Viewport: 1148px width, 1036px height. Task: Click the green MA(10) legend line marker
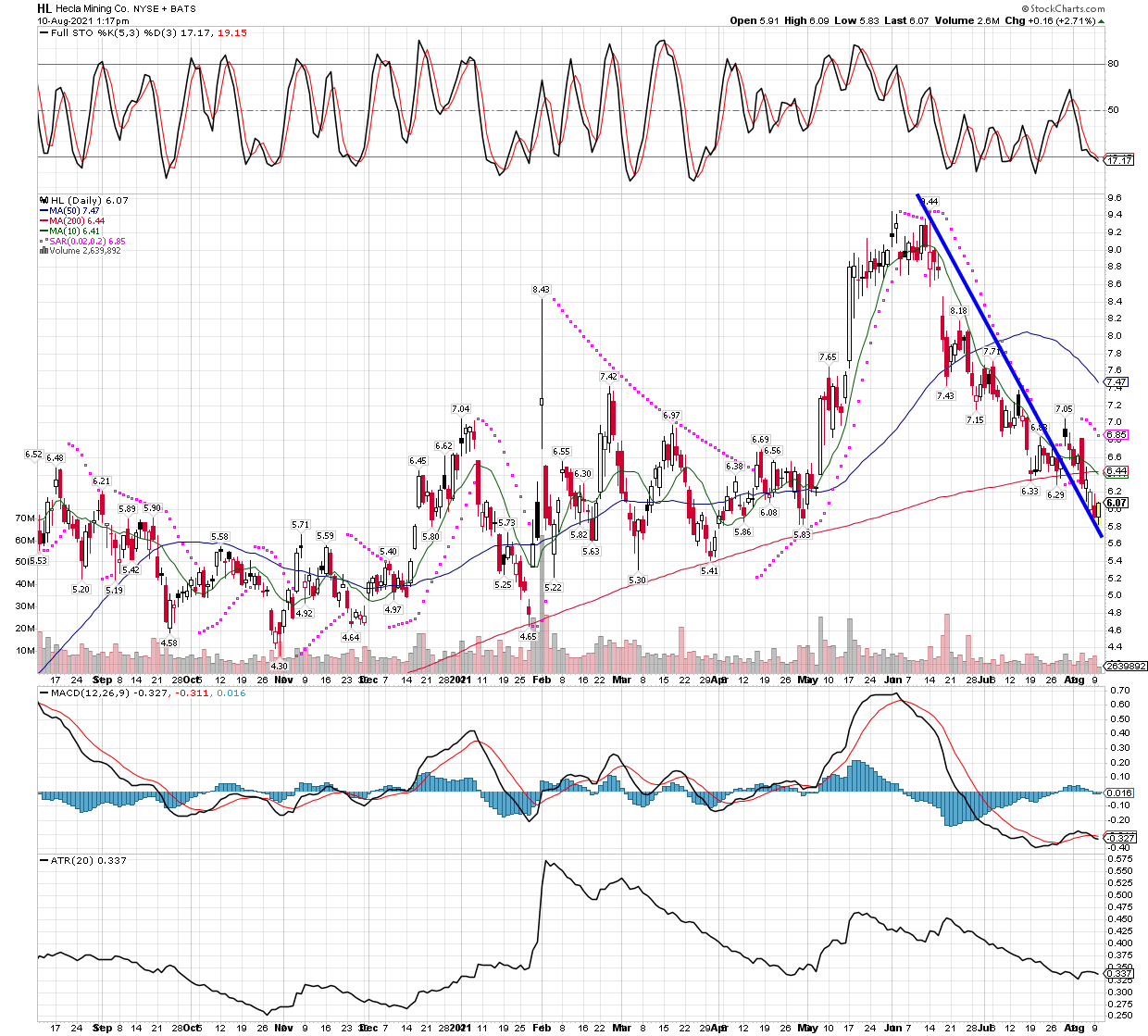click(x=44, y=231)
